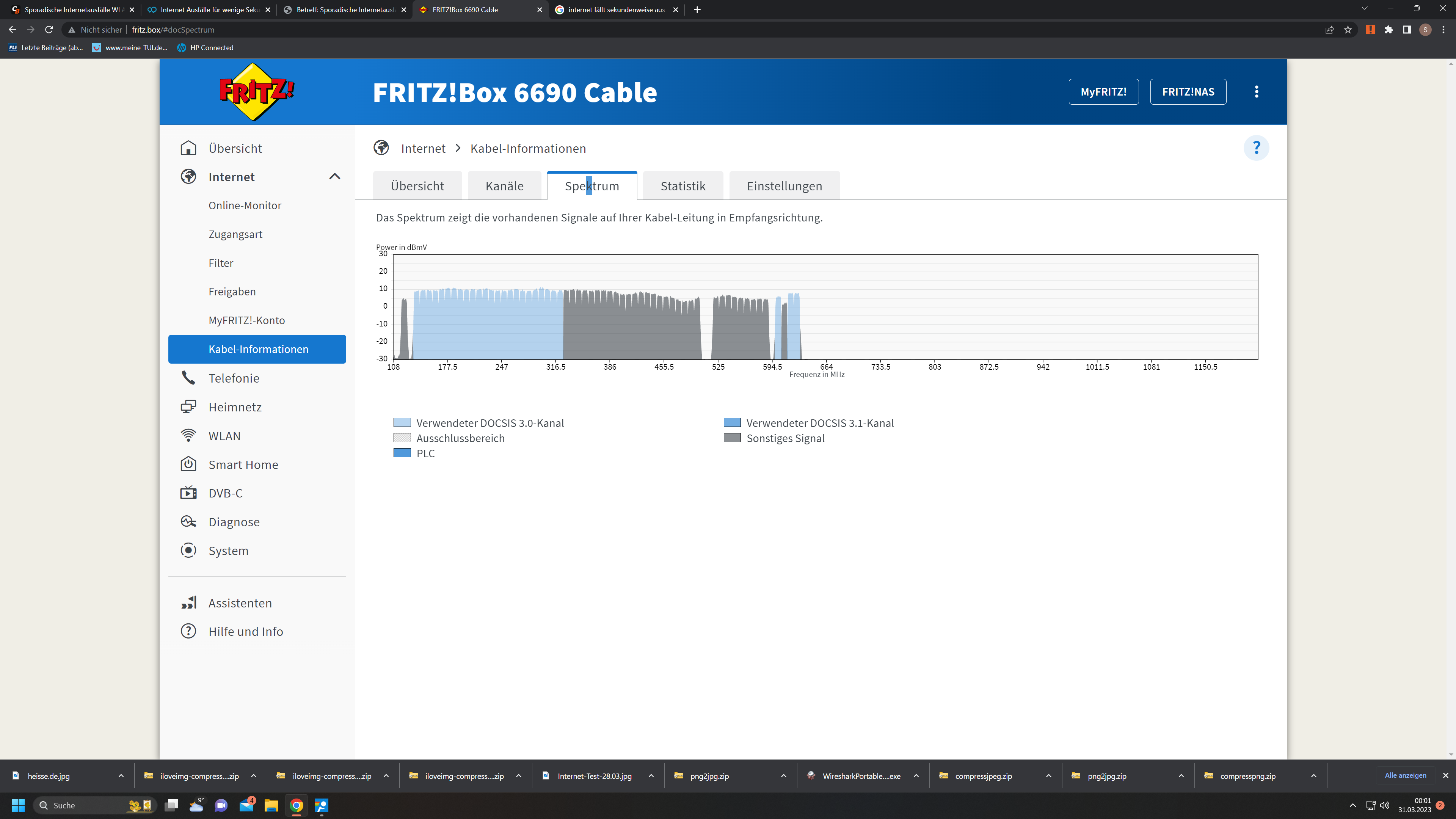
Task: Click the DOCSIS 3.1-Kanal legend swatch
Action: (x=732, y=423)
